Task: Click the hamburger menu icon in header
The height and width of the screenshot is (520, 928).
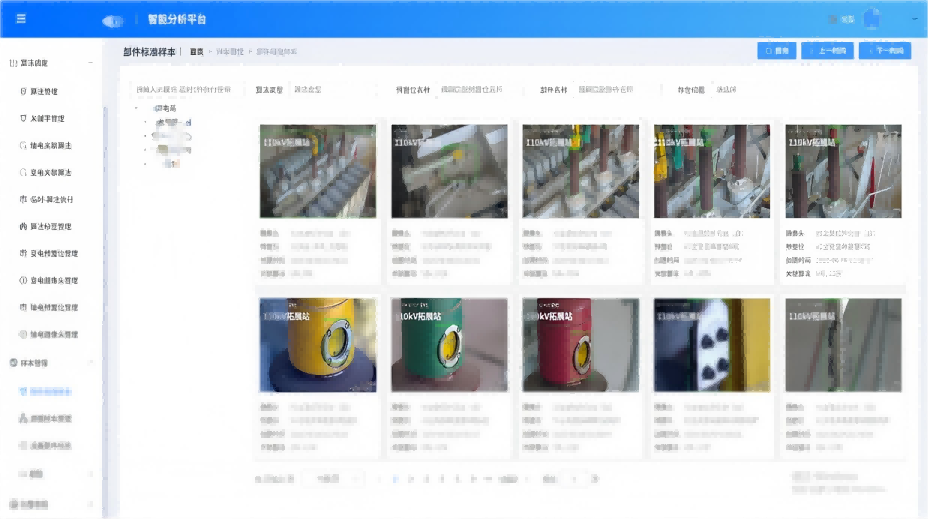Action: [x=21, y=19]
